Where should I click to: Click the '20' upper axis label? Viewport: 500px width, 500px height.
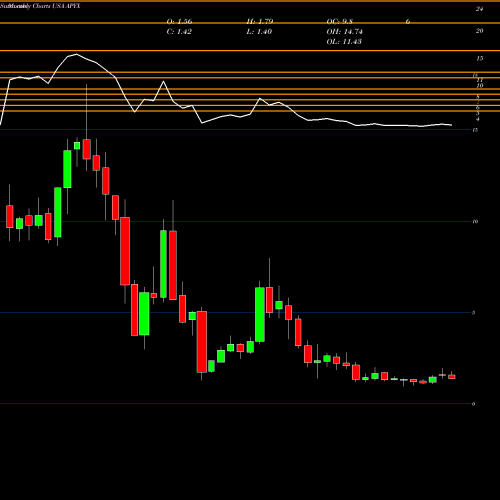[479, 31]
